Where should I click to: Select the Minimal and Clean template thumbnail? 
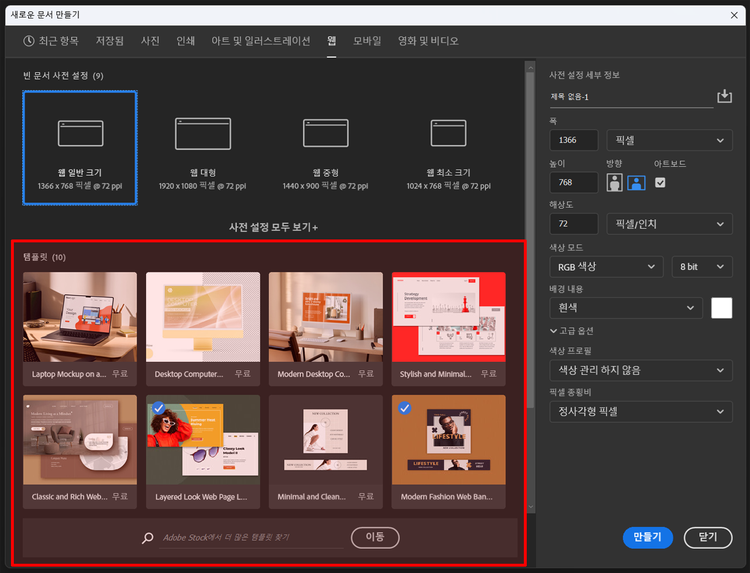click(326, 440)
